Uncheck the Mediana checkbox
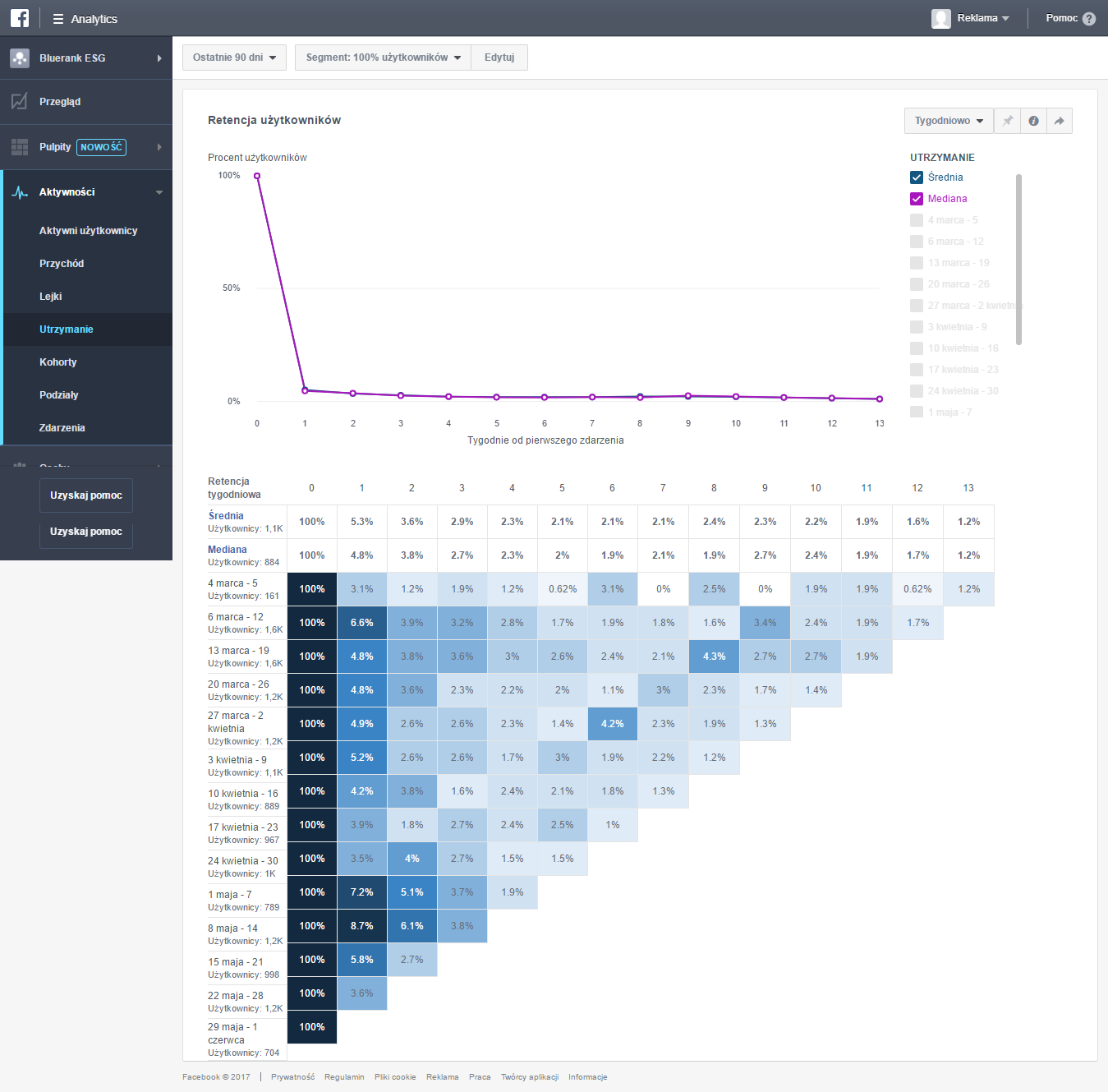The height and width of the screenshot is (1092, 1108). pos(917,199)
